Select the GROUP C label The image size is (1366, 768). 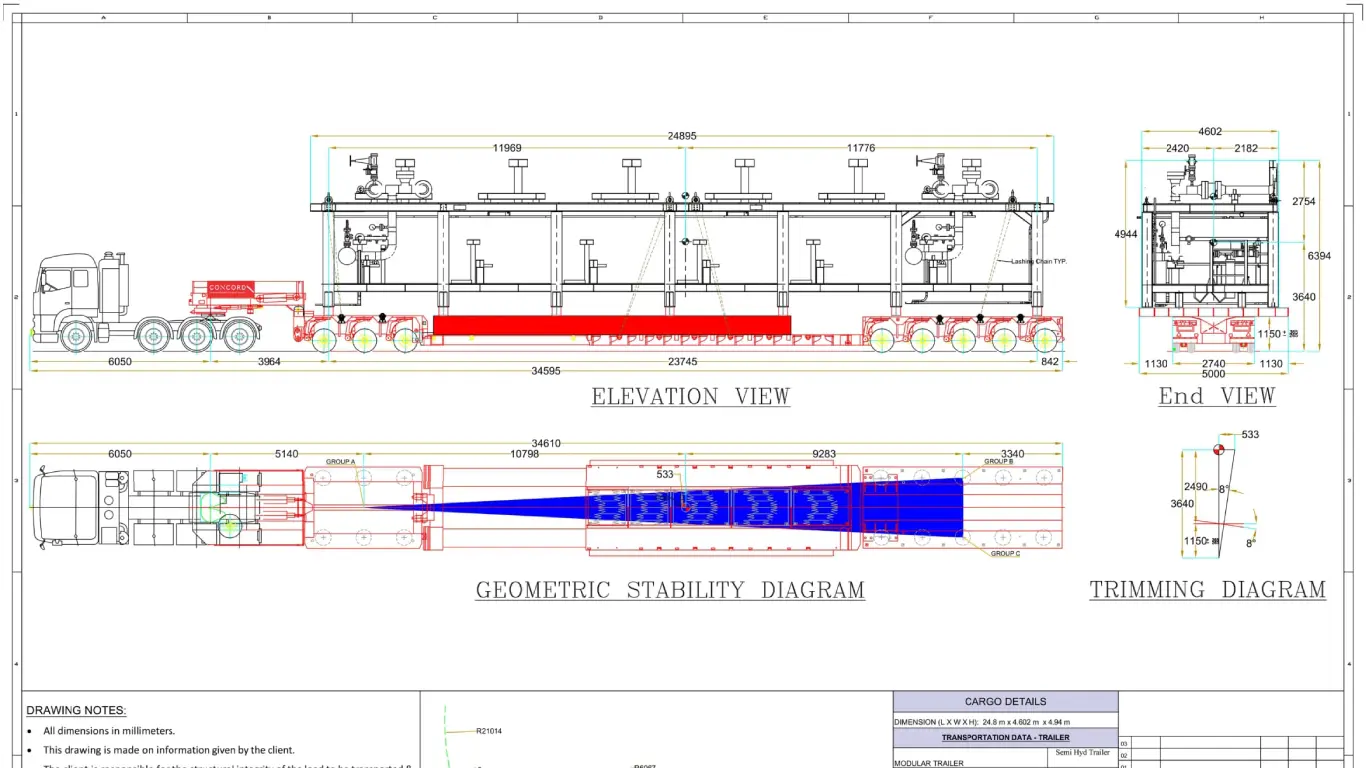tap(1005, 553)
